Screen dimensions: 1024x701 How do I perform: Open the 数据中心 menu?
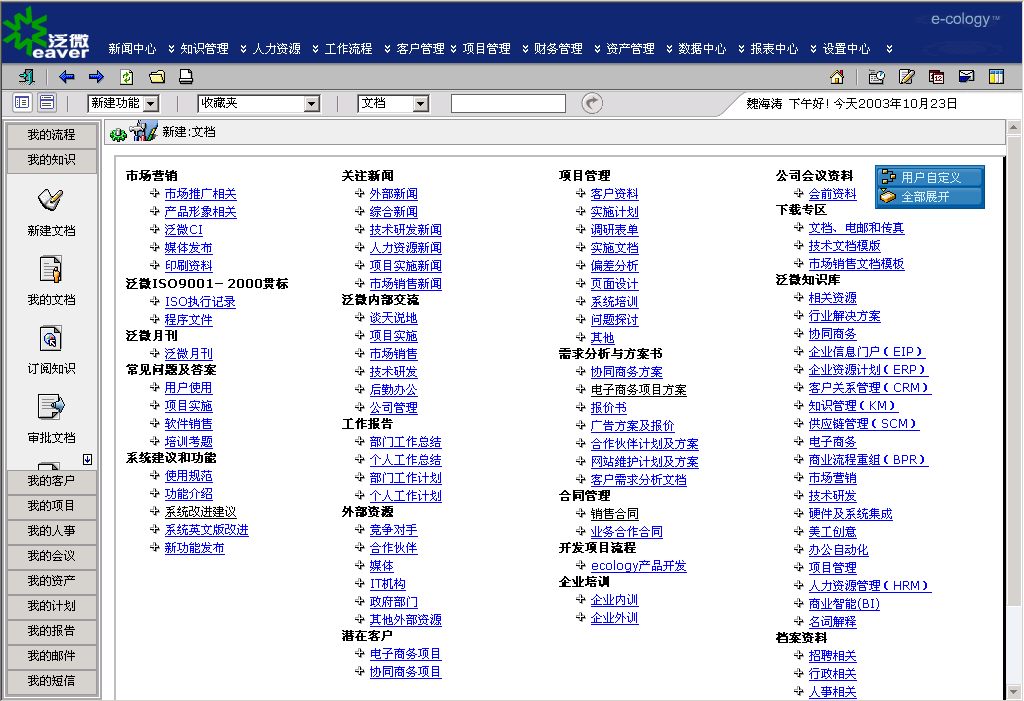pyautogui.click(x=702, y=49)
